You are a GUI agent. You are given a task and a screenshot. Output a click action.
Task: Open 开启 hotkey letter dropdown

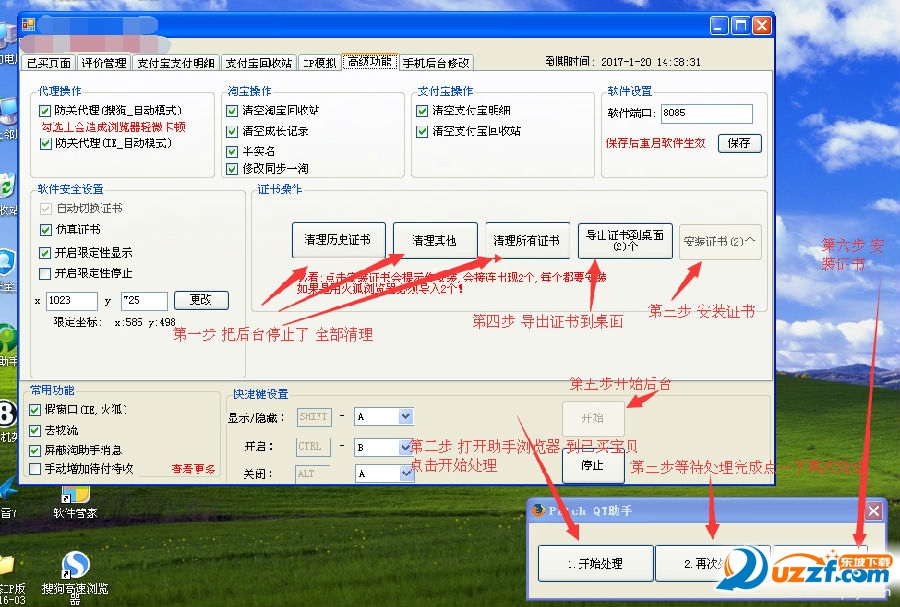click(x=406, y=447)
